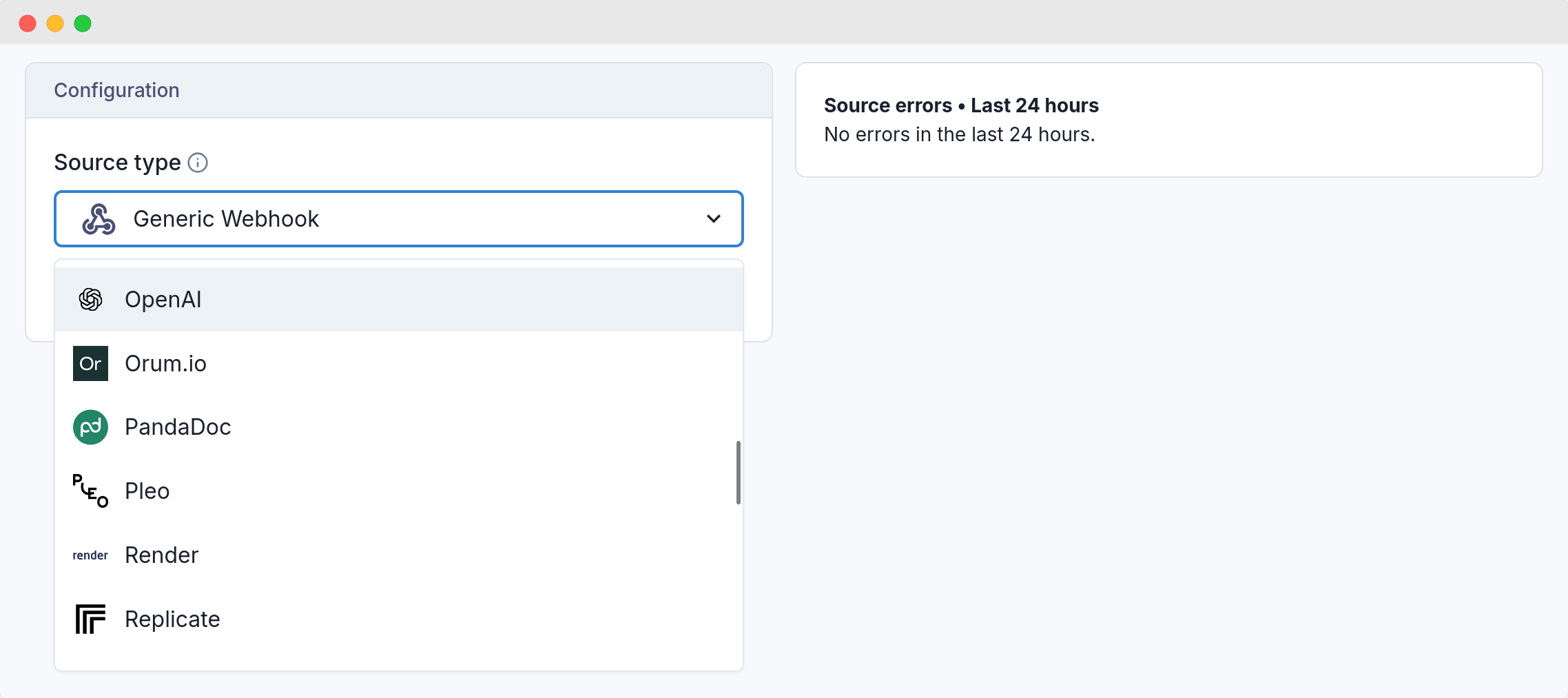1568x698 pixels.
Task: Click the Generic Webhook source icon
Action: 97,218
